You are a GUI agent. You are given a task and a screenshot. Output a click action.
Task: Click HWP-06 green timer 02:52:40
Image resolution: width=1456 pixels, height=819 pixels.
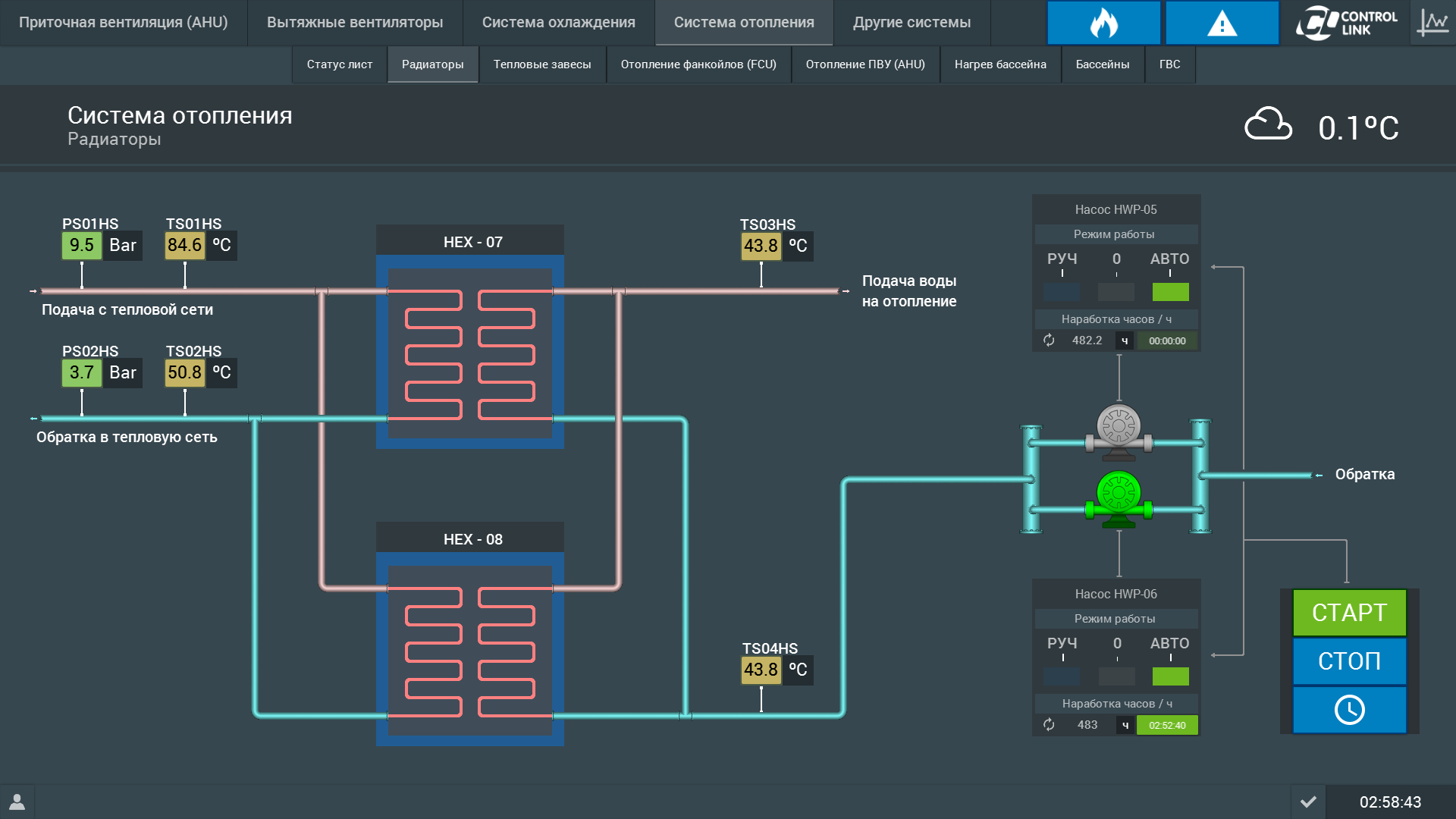(x=1167, y=726)
